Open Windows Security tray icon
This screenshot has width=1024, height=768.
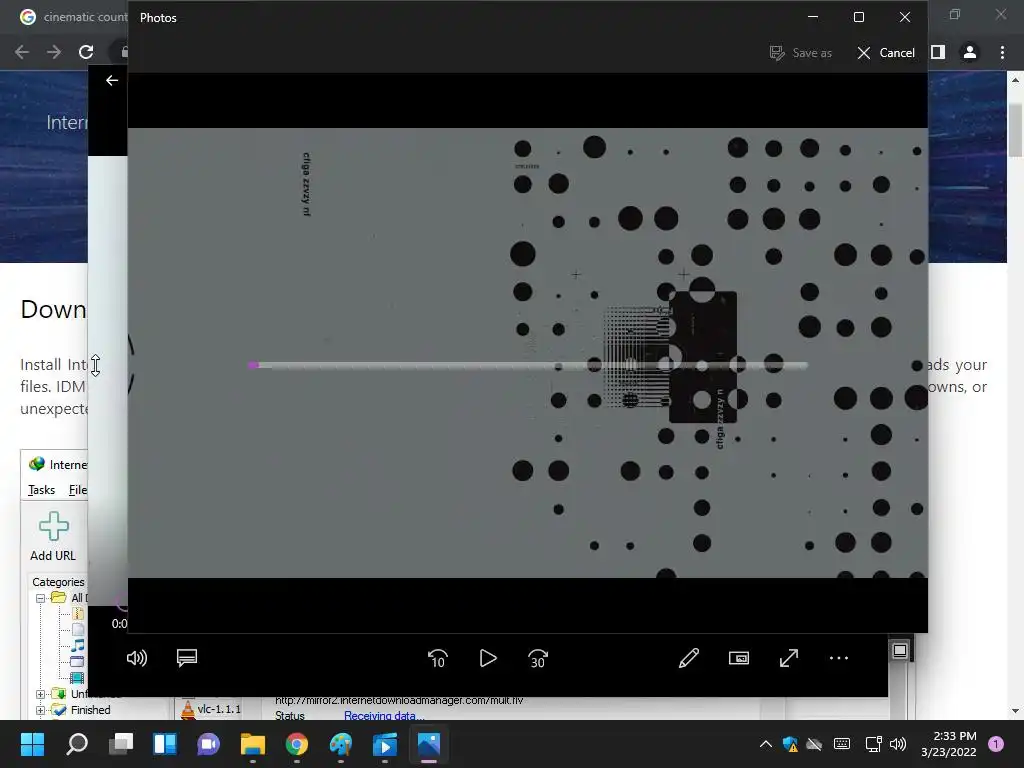[x=790, y=744]
